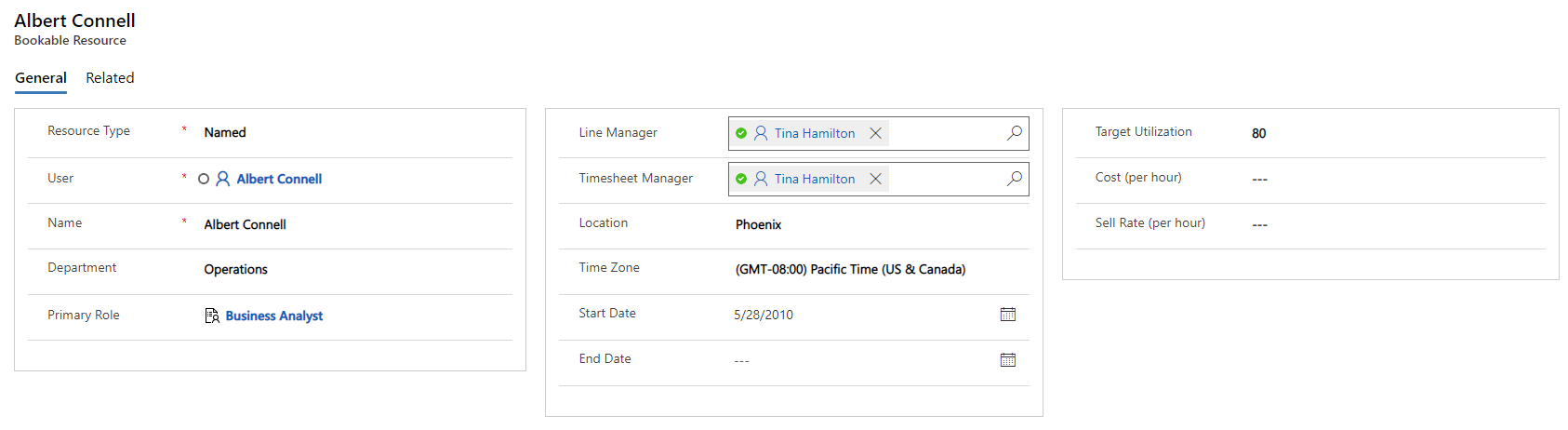Open the End Date calendar picker

click(1007, 360)
